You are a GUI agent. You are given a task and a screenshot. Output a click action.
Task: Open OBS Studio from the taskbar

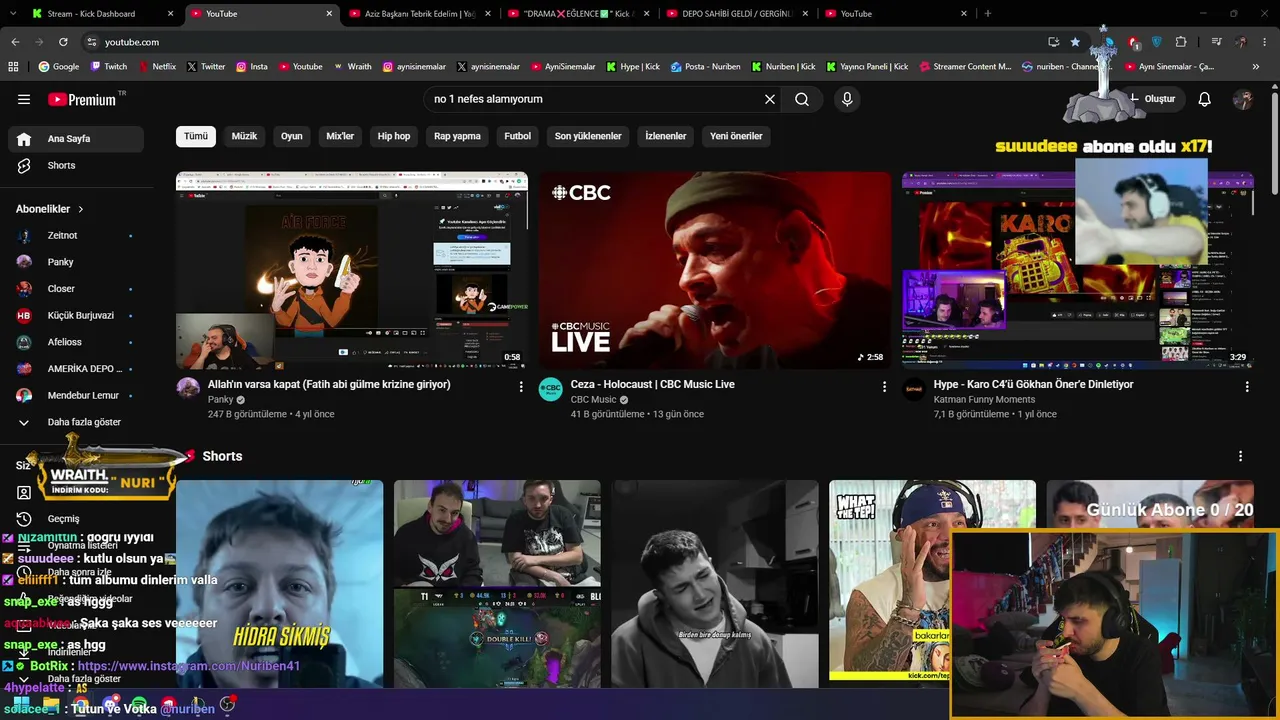click(227, 706)
